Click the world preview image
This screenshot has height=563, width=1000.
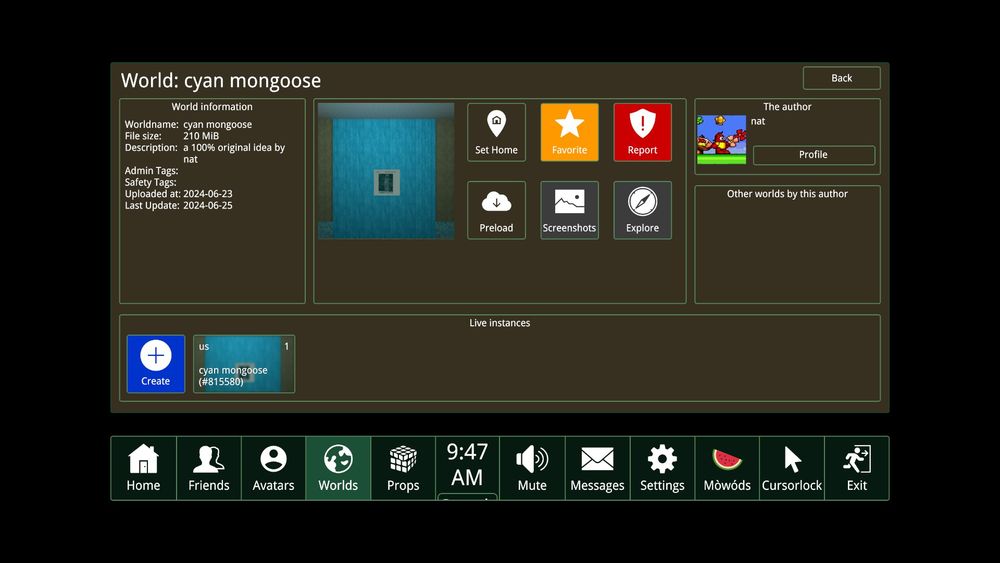(x=386, y=171)
